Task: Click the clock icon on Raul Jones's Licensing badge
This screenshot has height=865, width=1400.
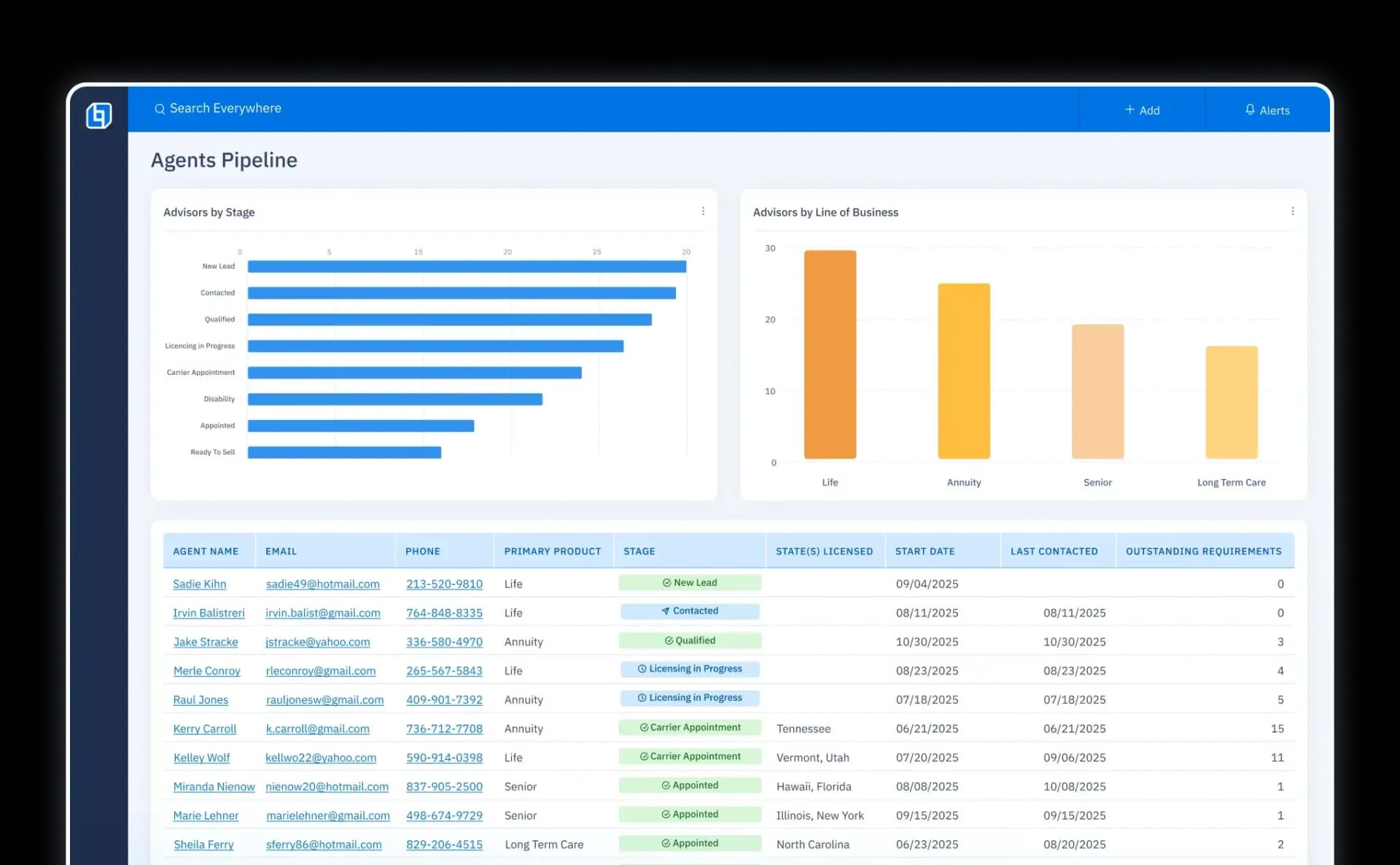Action: point(641,697)
